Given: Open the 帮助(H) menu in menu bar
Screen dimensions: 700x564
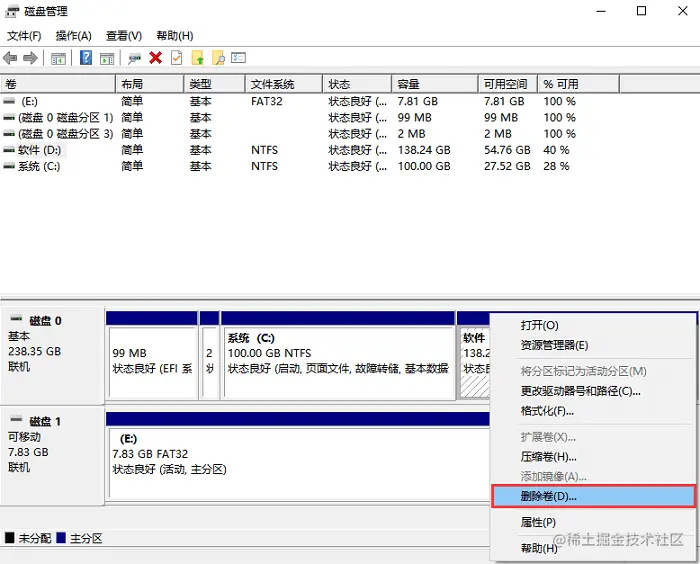Looking at the screenshot, I should pyautogui.click(x=175, y=36).
